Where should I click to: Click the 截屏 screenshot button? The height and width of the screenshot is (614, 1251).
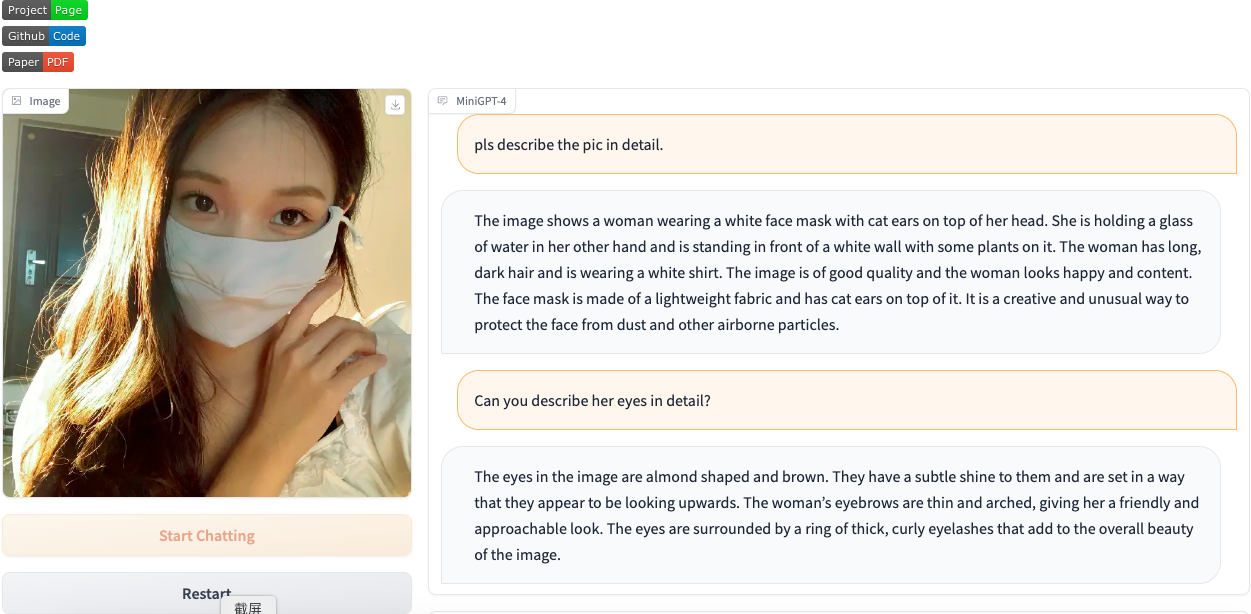coord(248,606)
